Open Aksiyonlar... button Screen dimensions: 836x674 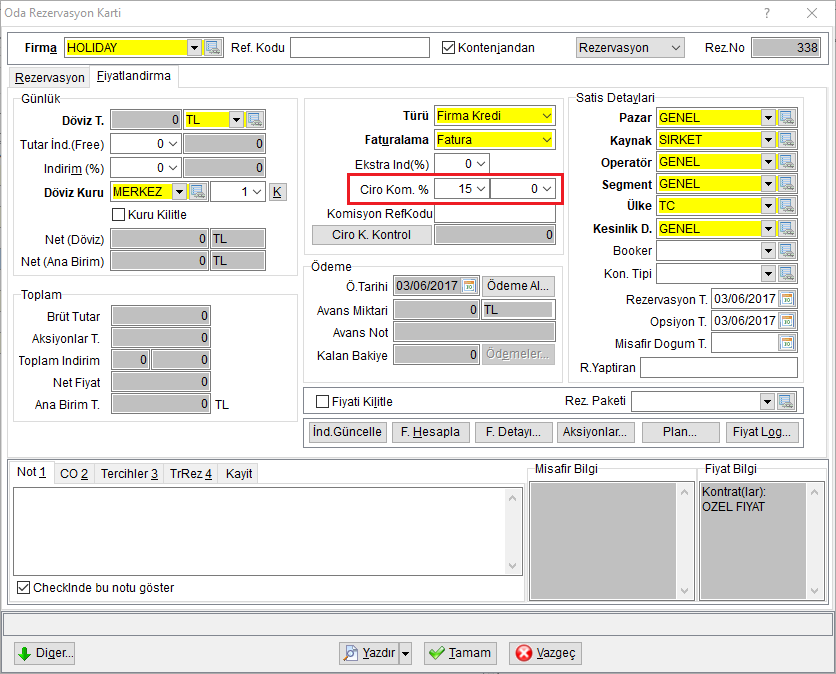[596, 432]
